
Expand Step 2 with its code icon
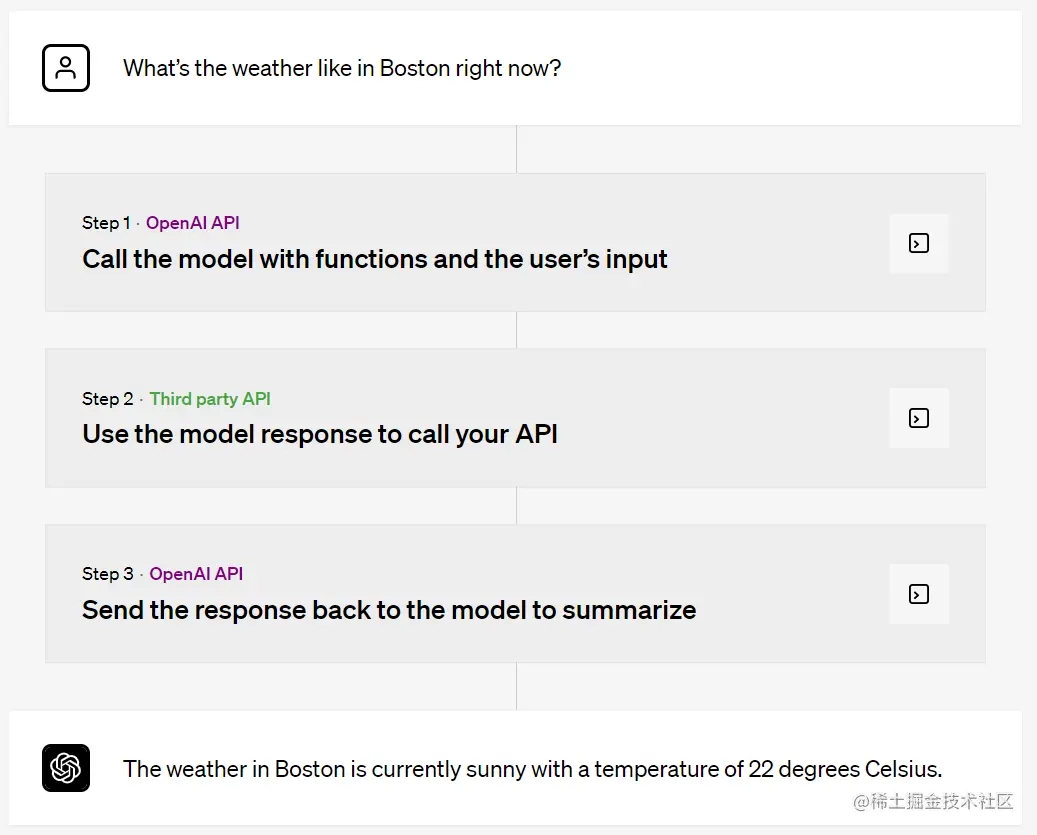[919, 418]
